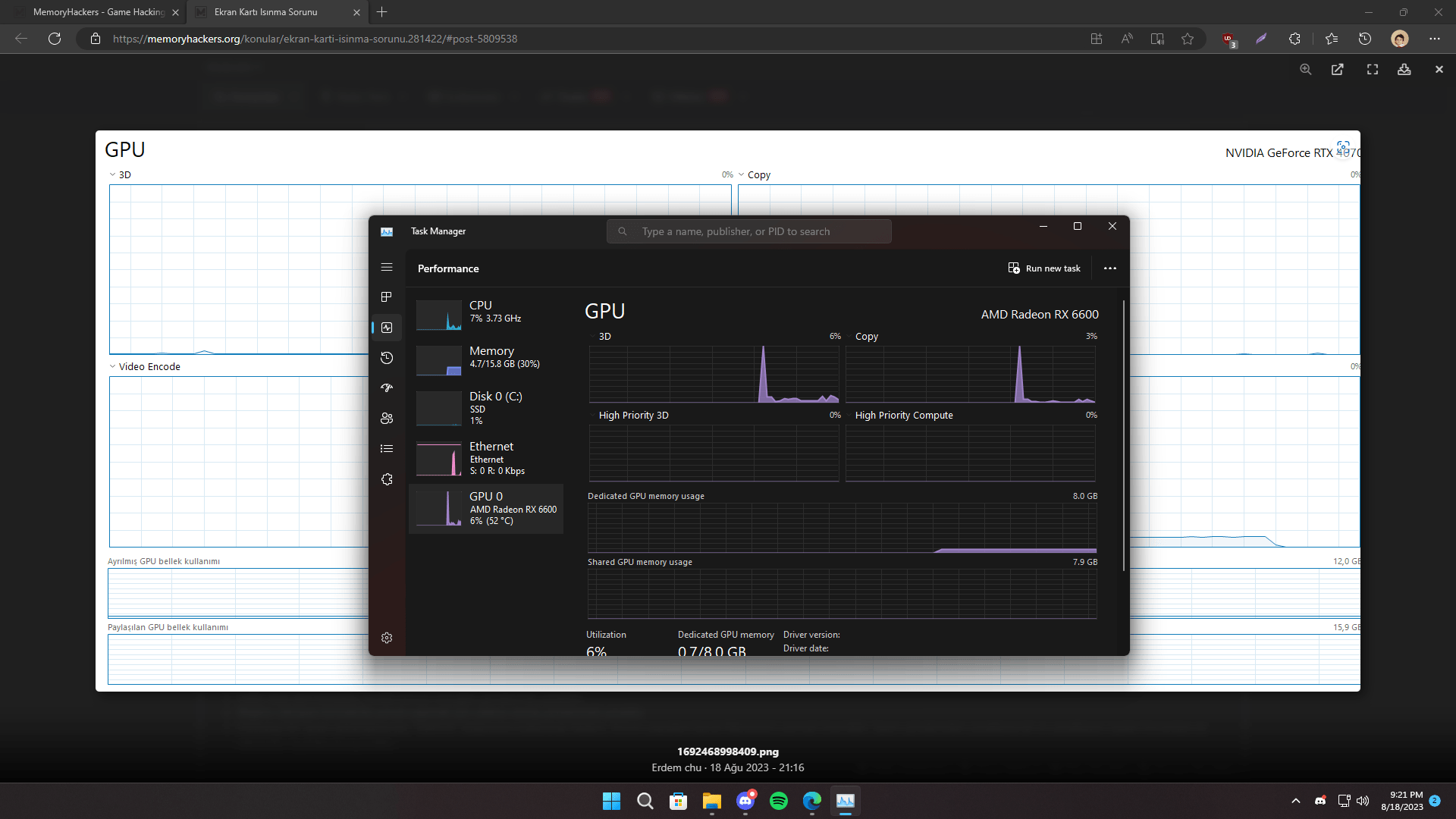Viewport: 1456px width, 819px height.
Task: Open browser profile avatar
Action: (1400, 39)
